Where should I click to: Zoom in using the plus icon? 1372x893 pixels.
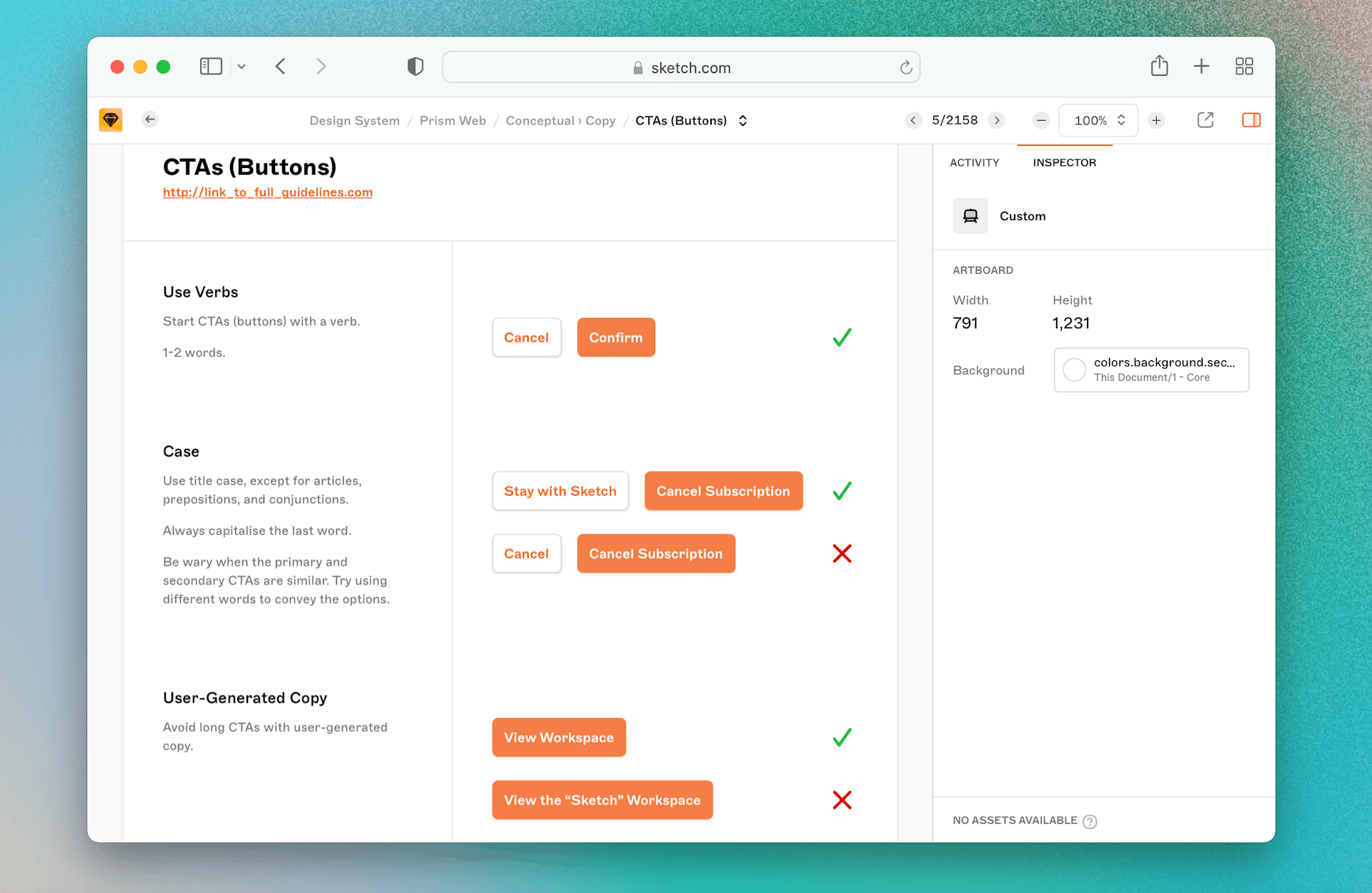[x=1157, y=120]
